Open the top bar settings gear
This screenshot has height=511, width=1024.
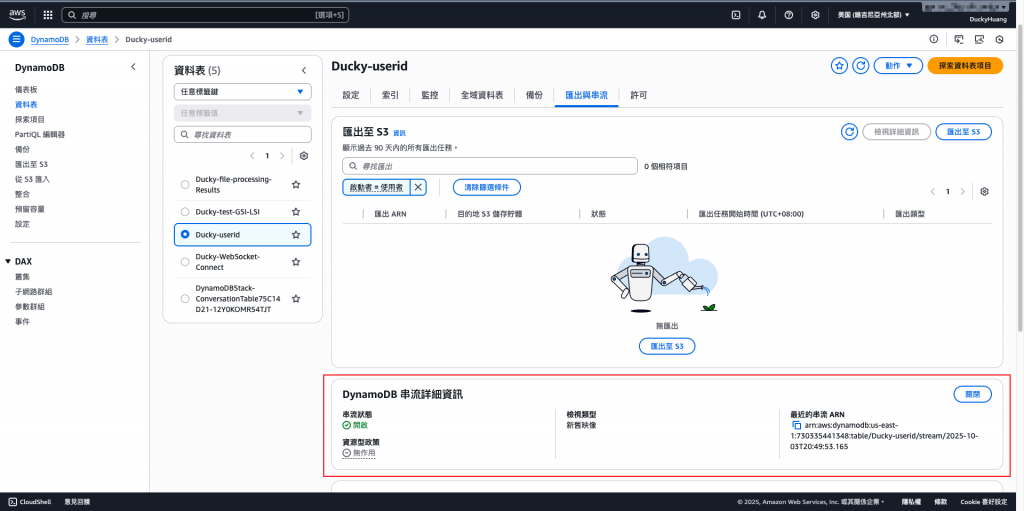(815, 15)
